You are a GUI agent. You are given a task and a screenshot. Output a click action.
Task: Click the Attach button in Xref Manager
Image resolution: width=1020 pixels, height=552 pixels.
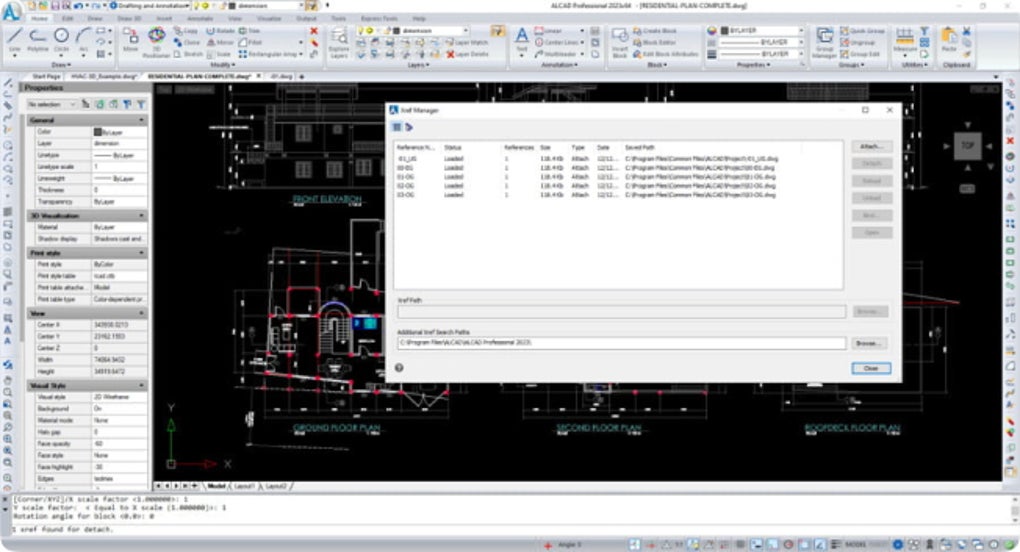(871, 147)
